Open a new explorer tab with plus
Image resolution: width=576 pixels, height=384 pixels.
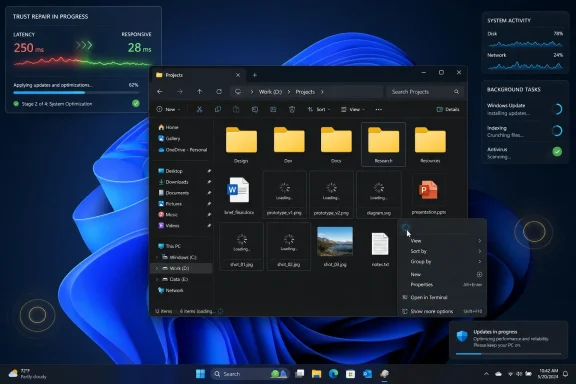click(x=255, y=75)
